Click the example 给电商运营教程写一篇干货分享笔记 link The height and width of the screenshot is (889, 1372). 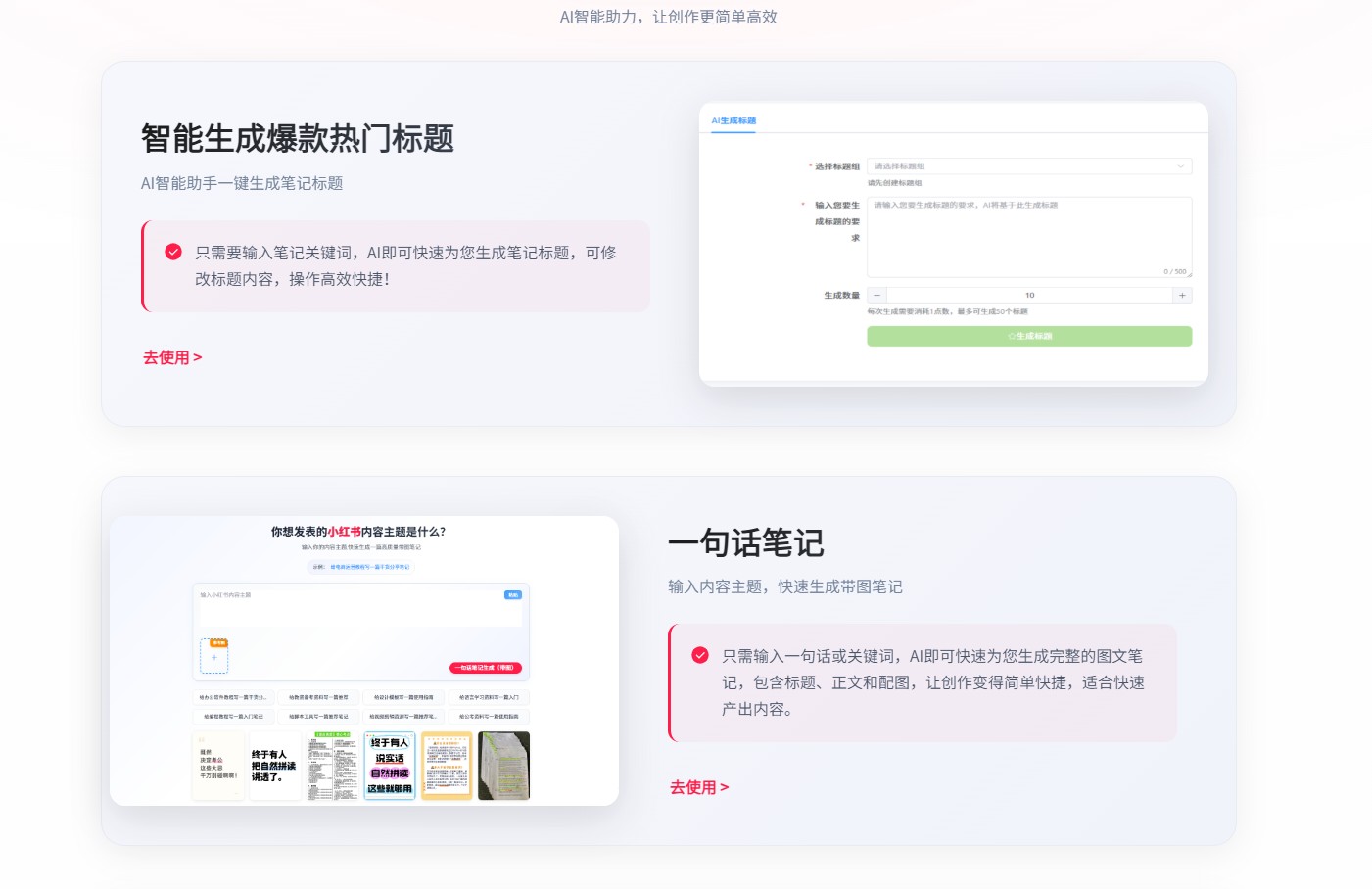372,565
